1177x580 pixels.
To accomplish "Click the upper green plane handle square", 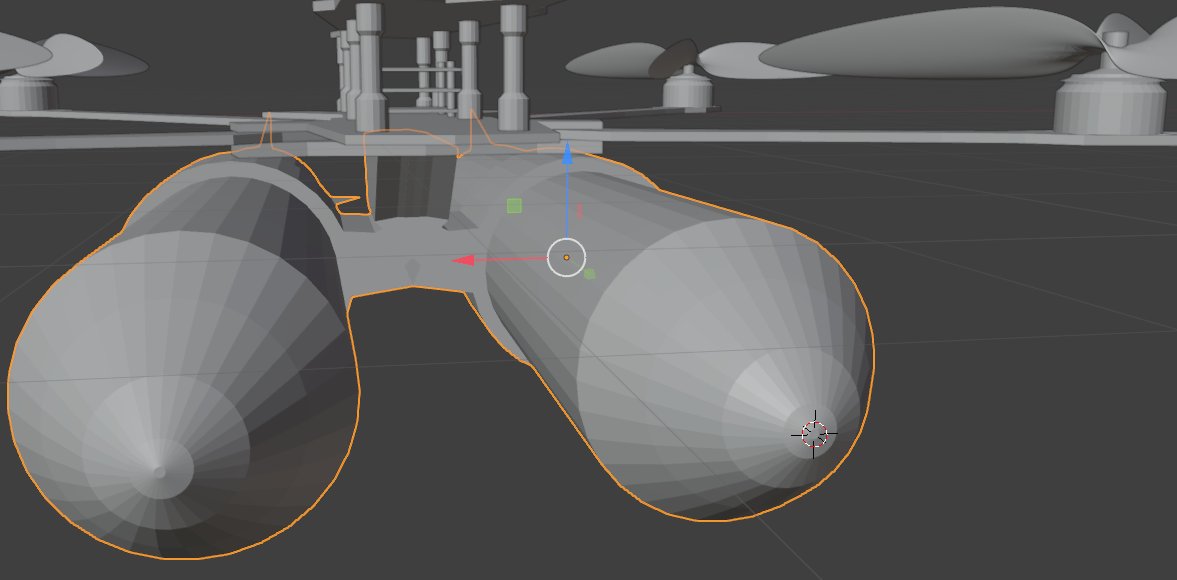I will pos(514,205).
